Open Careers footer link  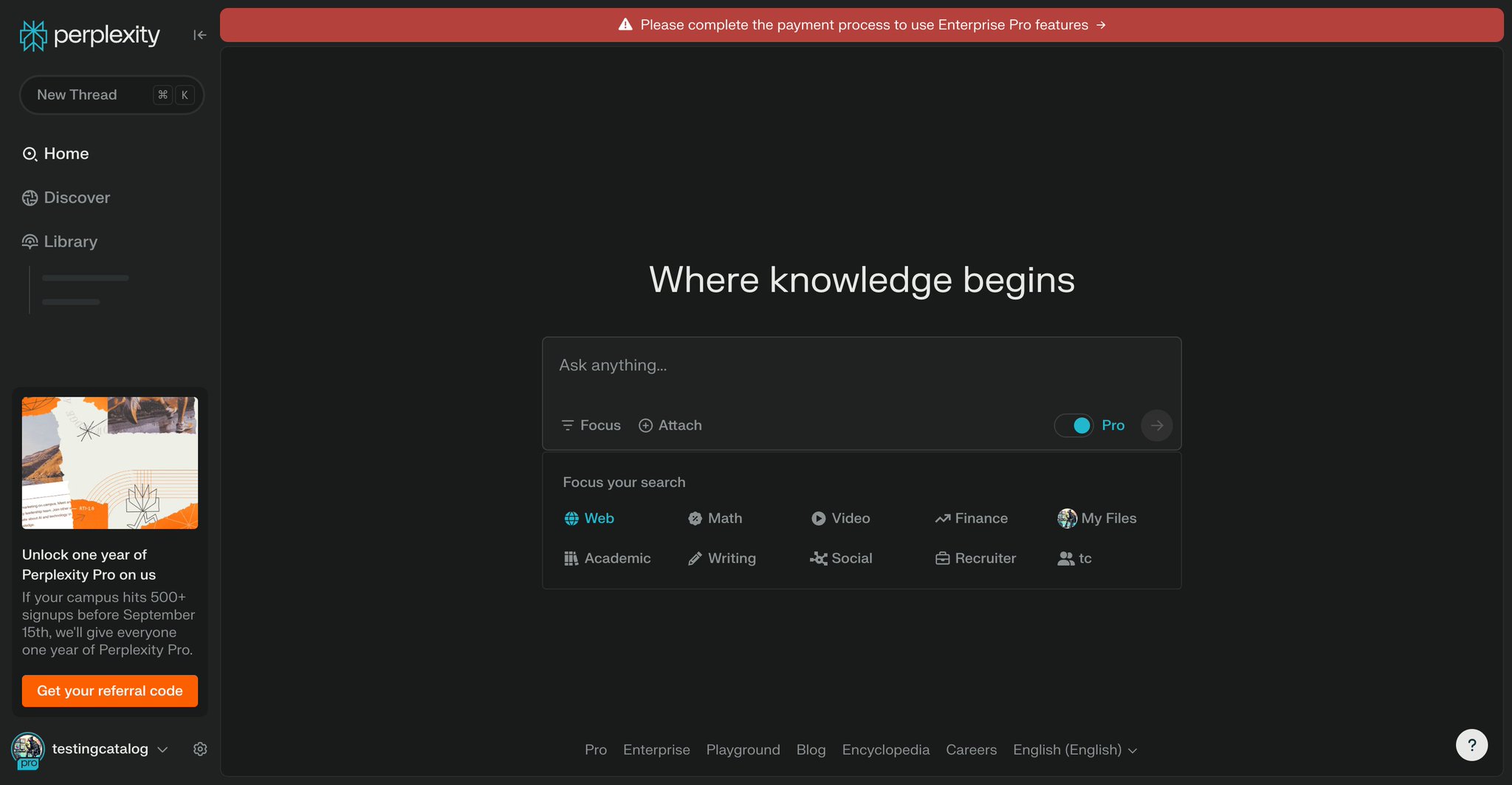pyautogui.click(x=971, y=750)
